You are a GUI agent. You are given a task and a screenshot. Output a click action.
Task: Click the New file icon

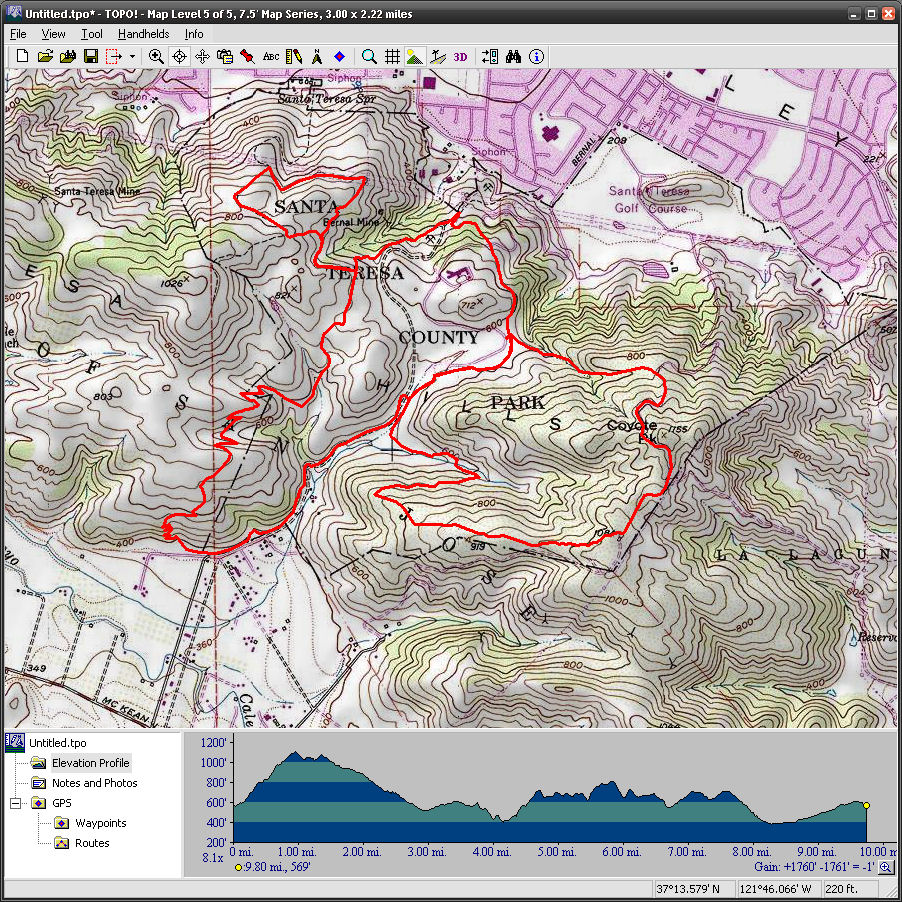pyautogui.click(x=22, y=56)
